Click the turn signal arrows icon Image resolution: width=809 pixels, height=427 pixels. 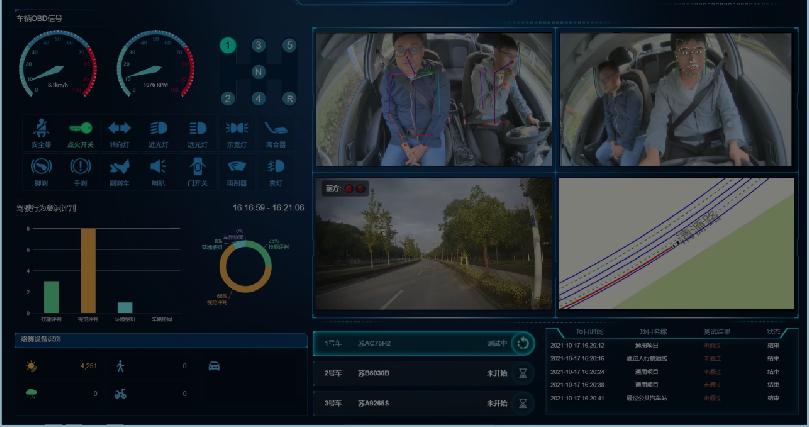[x=120, y=129]
